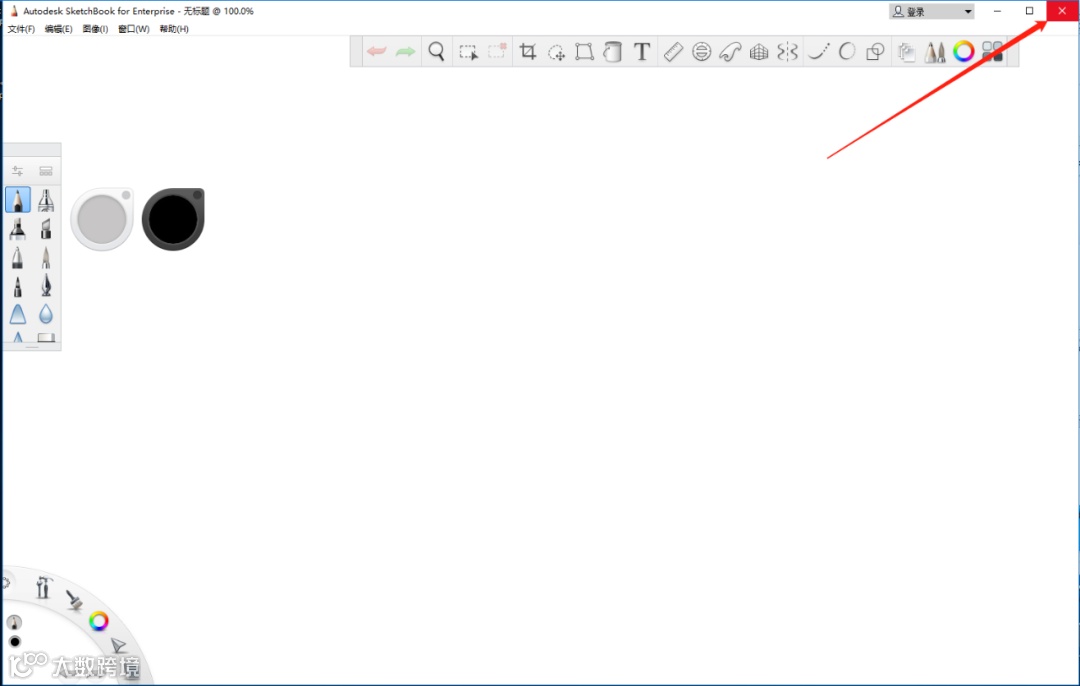Minimize the SketchBook window
The image size is (1080, 686).
coord(997,11)
